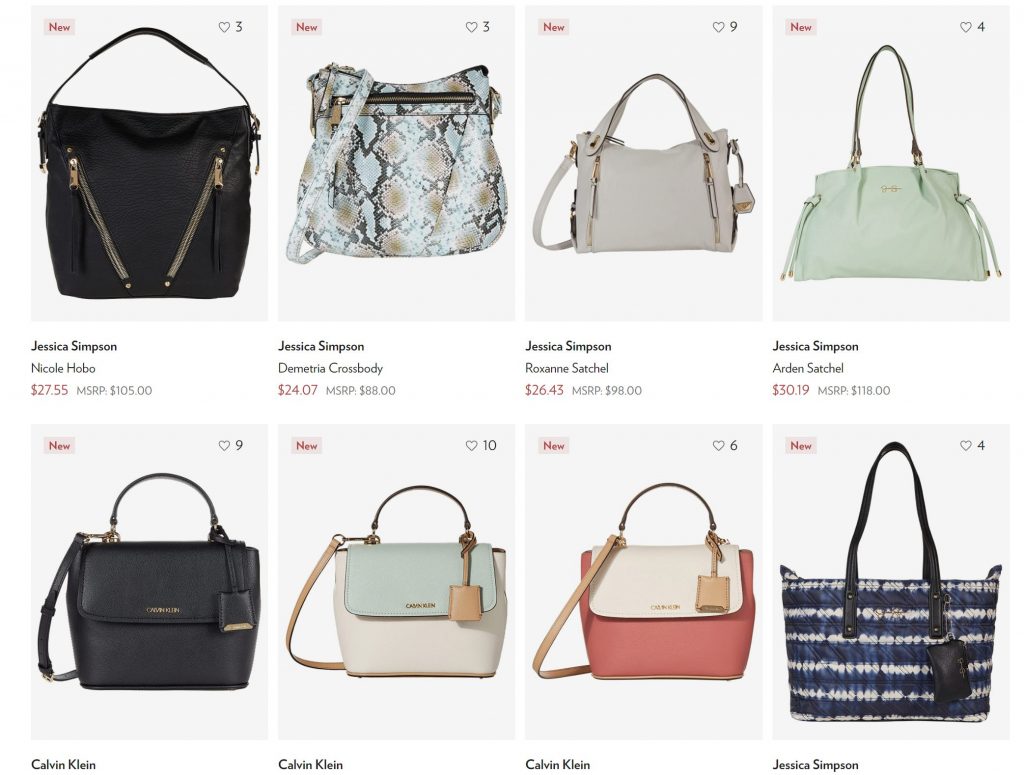The width and height of the screenshot is (1024, 775).
Task: Open the coral Calvin Klein bag image
Action: tap(643, 582)
